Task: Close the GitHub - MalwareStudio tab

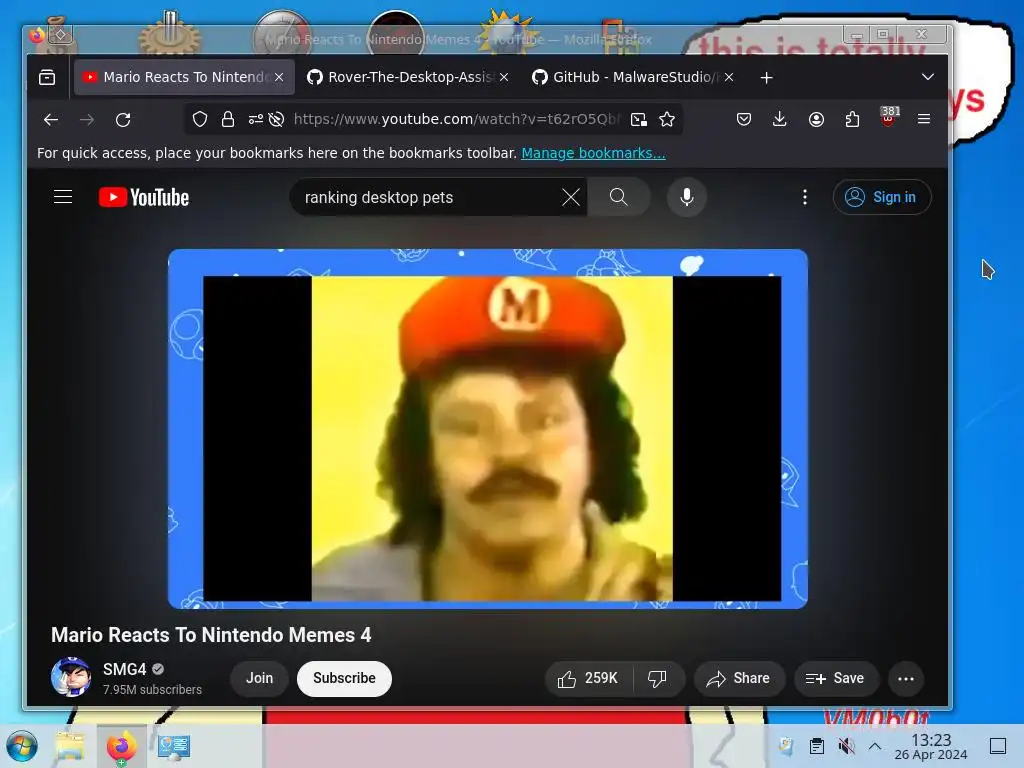Action: pos(729,77)
